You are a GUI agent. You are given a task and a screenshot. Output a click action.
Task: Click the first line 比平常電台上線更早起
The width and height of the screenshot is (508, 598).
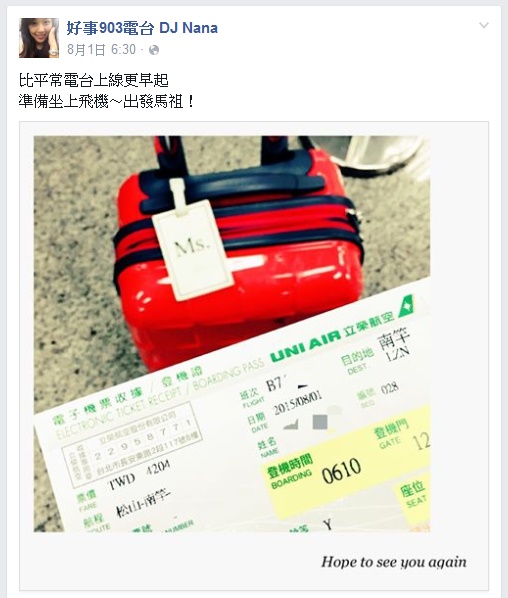click(x=94, y=80)
